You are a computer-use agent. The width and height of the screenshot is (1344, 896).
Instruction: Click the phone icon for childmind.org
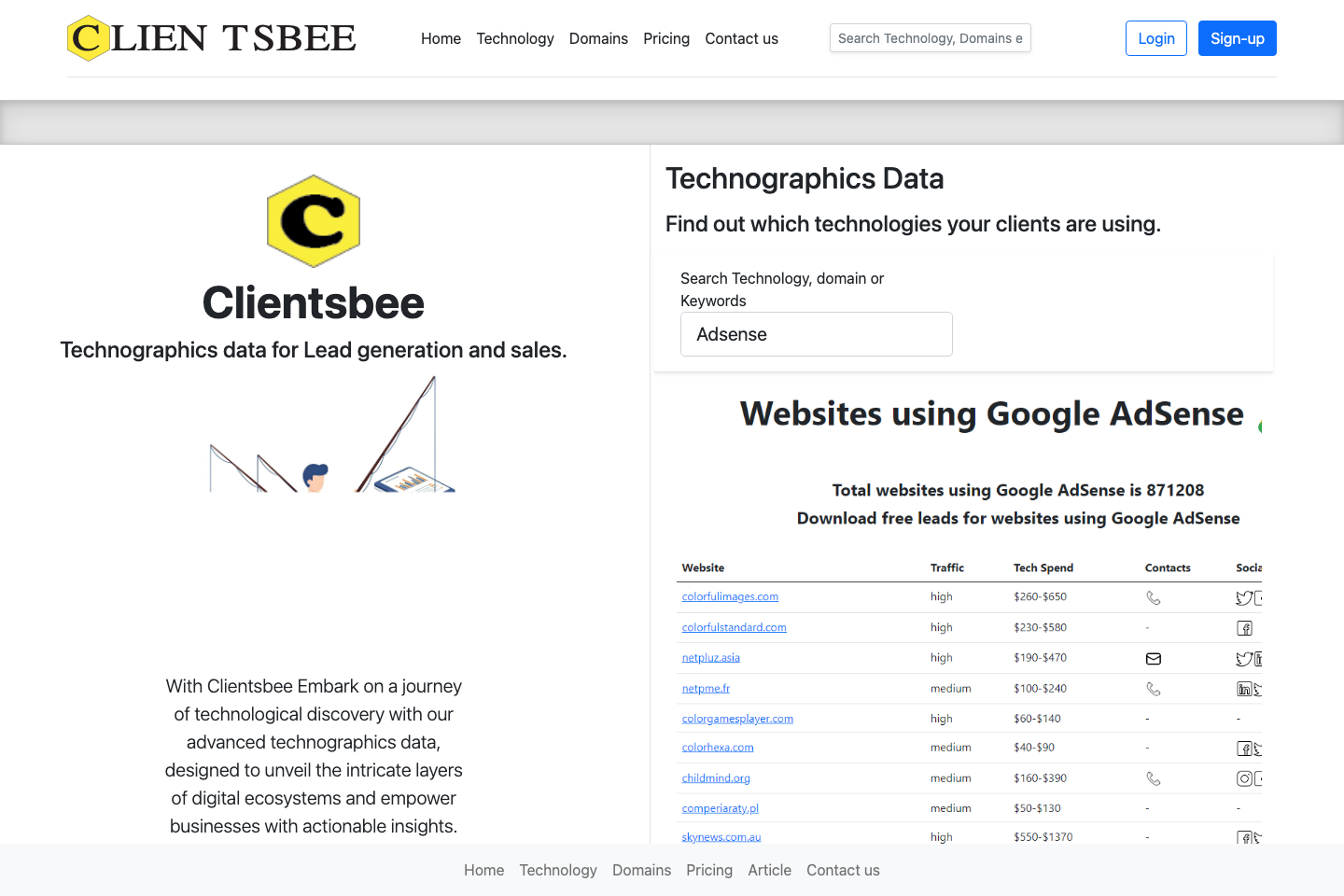click(x=1154, y=777)
